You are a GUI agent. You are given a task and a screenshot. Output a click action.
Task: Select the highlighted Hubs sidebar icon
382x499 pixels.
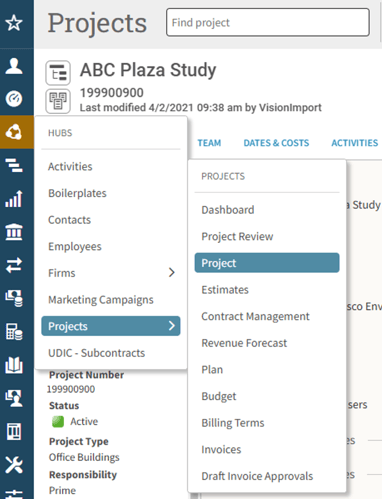(x=17, y=132)
